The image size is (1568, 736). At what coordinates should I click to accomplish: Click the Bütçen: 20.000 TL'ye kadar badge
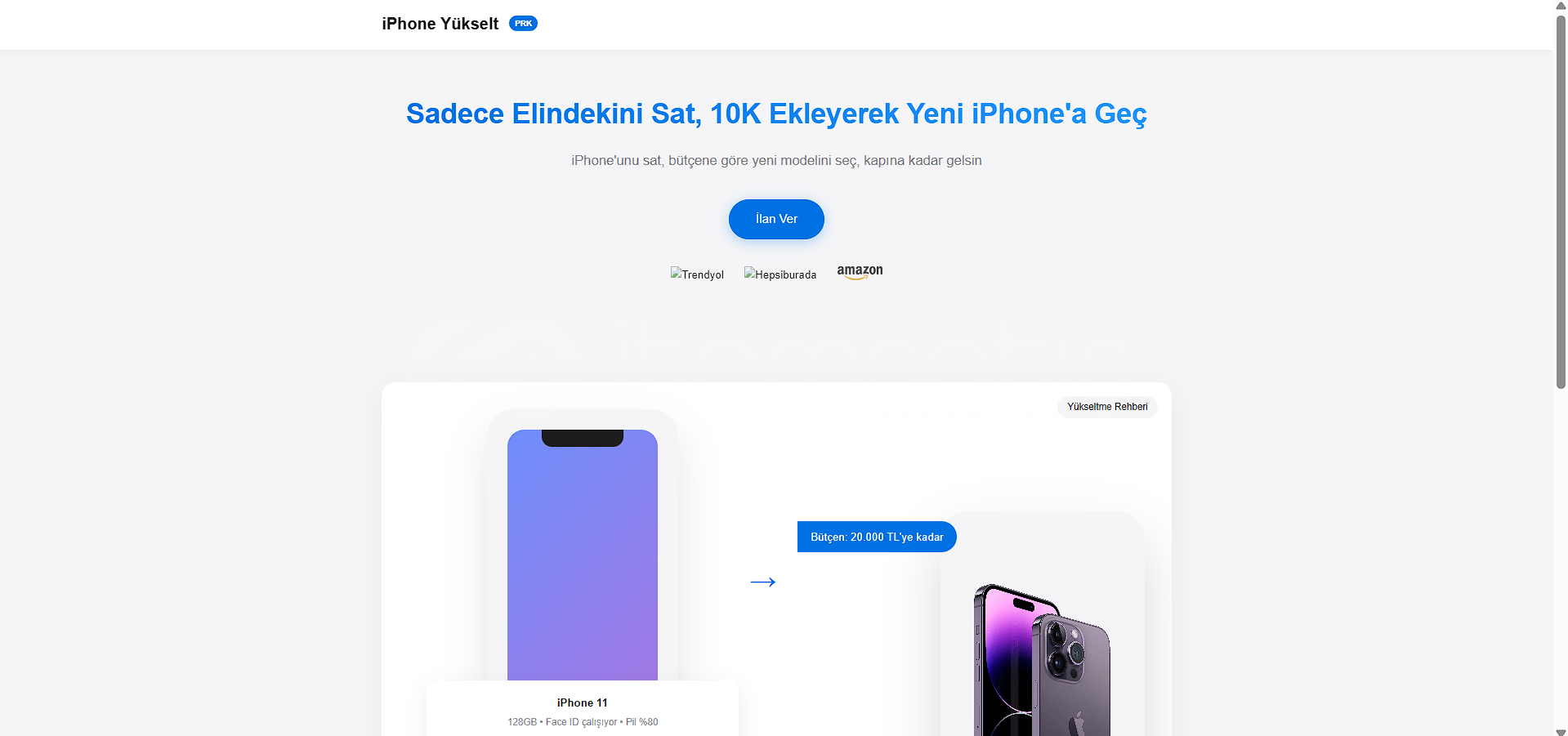tap(877, 537)
